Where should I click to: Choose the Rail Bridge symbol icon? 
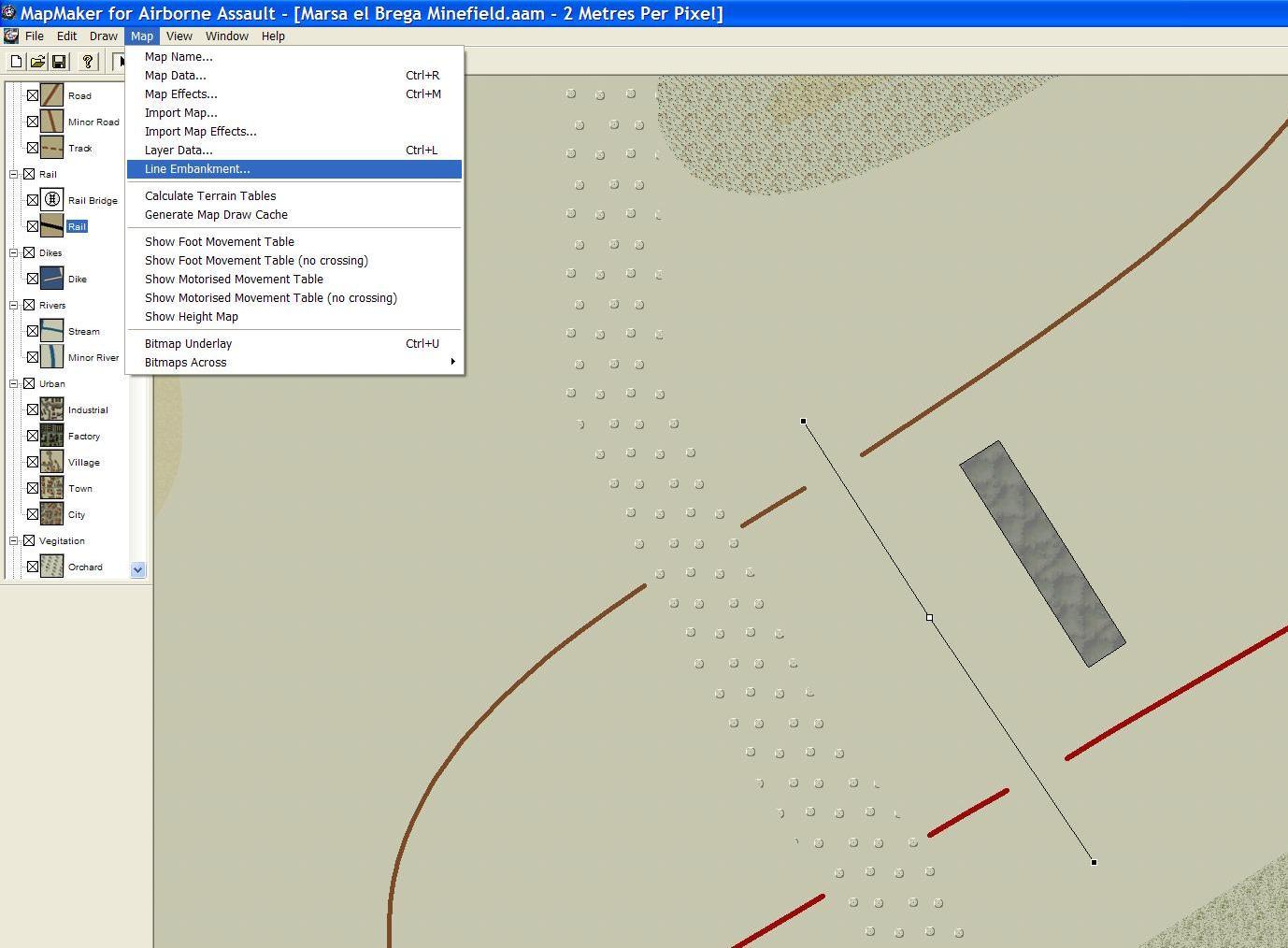click(51, 200)
